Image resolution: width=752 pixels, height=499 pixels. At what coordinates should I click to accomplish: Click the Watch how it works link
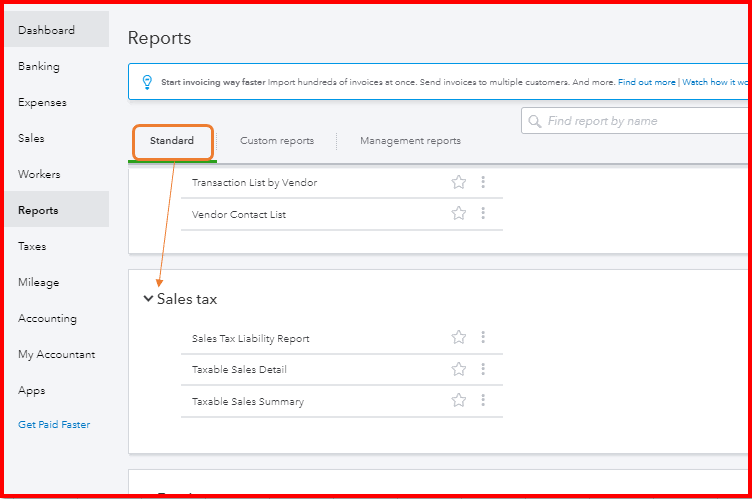click(x=715, y=82)
